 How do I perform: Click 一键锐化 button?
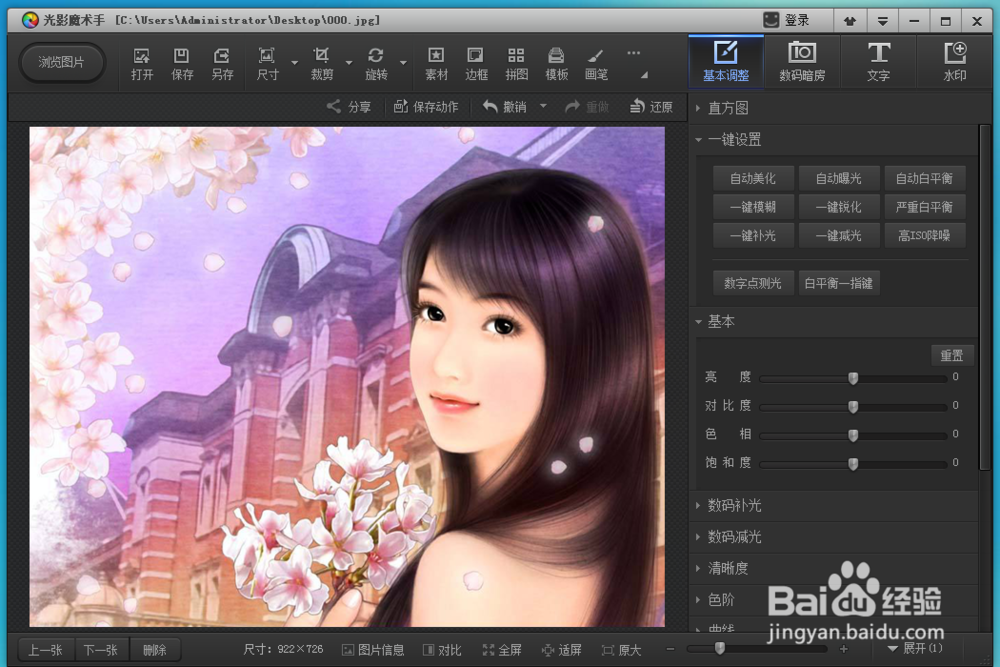839,207
